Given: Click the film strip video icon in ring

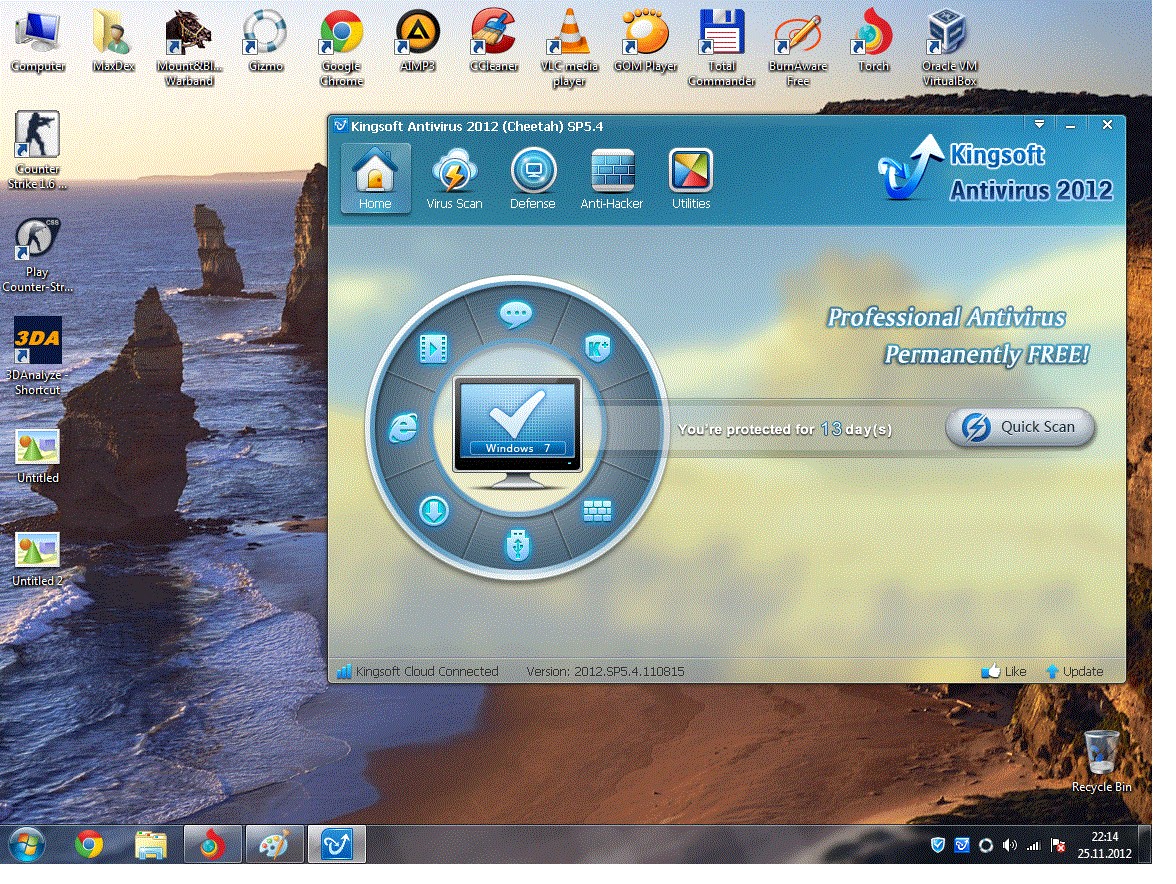Looking at the screenshot, I should click(x=433, y=348).
